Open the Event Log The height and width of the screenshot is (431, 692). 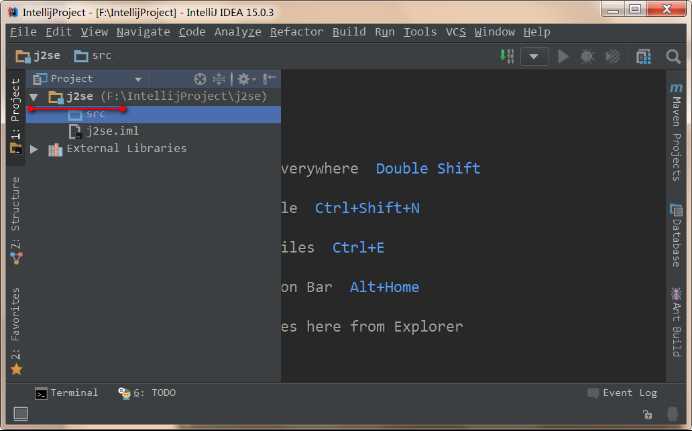tap(622, 393)
